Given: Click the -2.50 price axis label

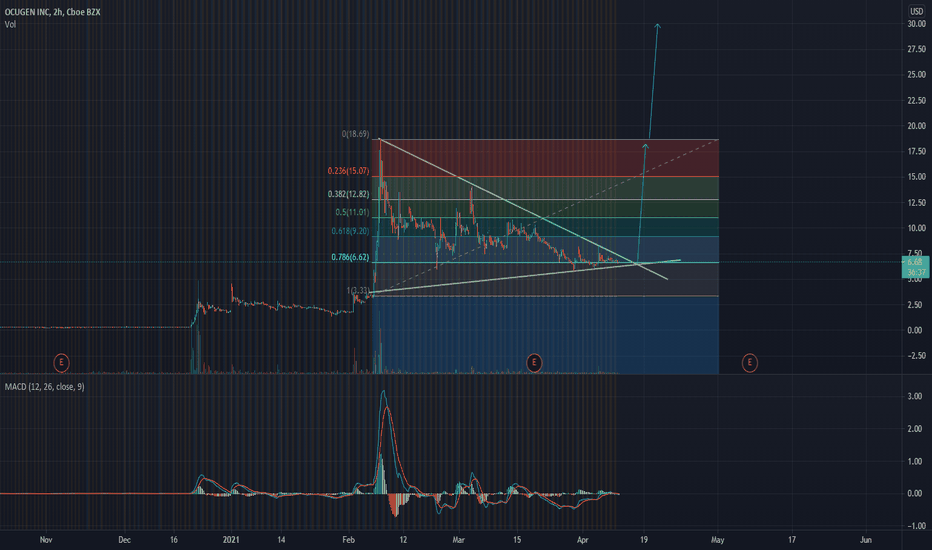Looking at the screenshot, I should coord(916,356).
